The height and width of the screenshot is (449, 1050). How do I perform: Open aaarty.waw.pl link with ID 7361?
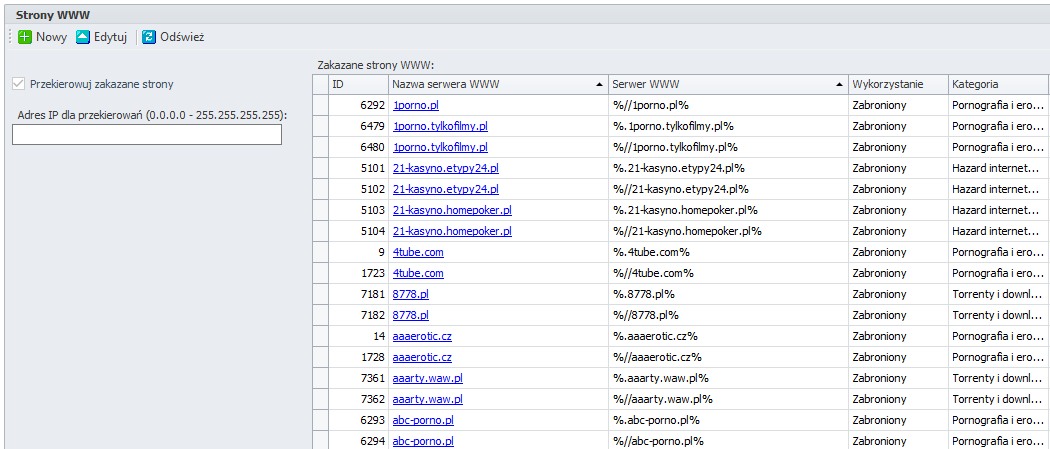[x=427, y=378]
